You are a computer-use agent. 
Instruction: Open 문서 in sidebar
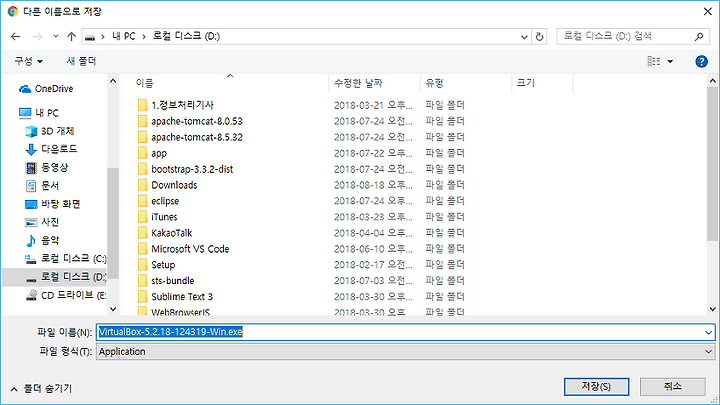(x=42, y=186)
